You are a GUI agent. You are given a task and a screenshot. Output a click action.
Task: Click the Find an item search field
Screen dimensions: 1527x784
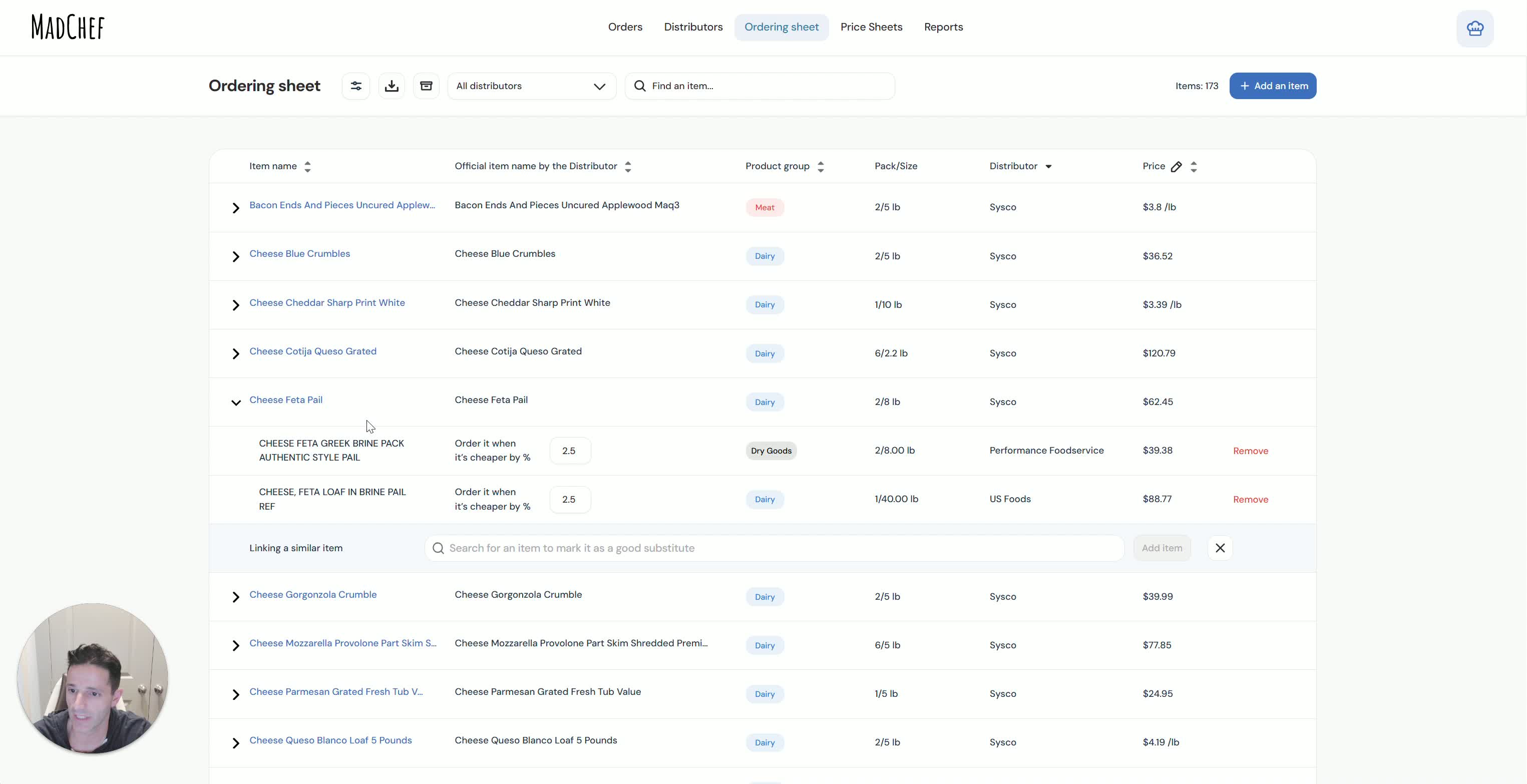click(x=759, y=86)
